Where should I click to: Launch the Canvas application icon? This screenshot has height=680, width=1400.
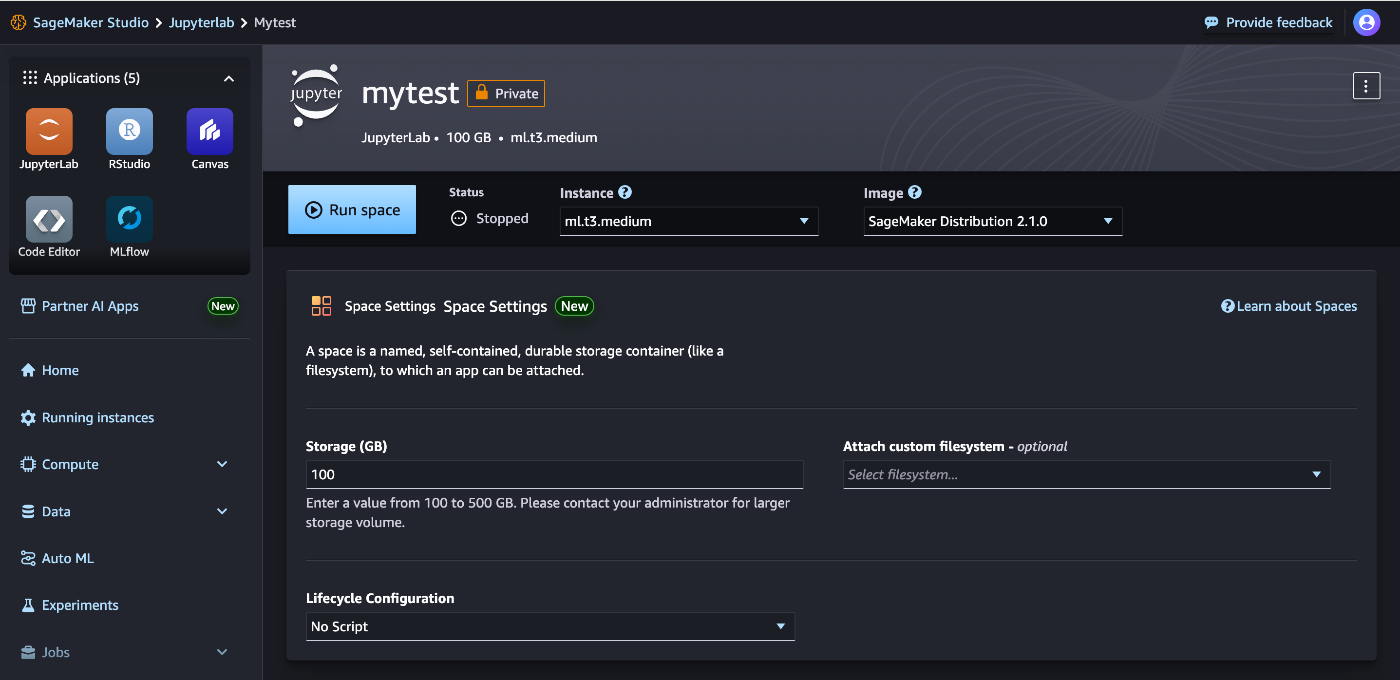(x=210, y=132)
